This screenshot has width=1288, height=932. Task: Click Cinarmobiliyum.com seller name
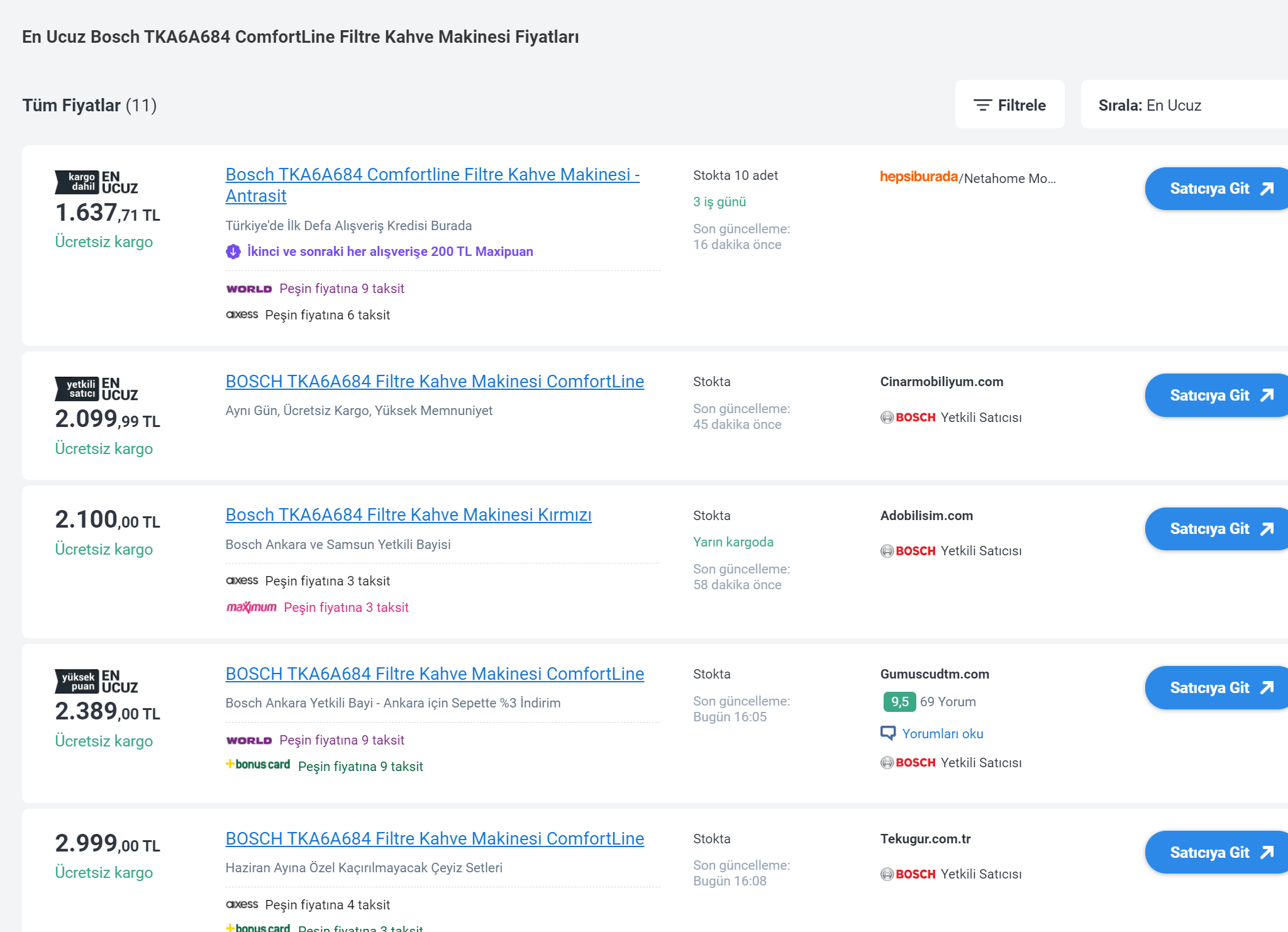(941, 382)
